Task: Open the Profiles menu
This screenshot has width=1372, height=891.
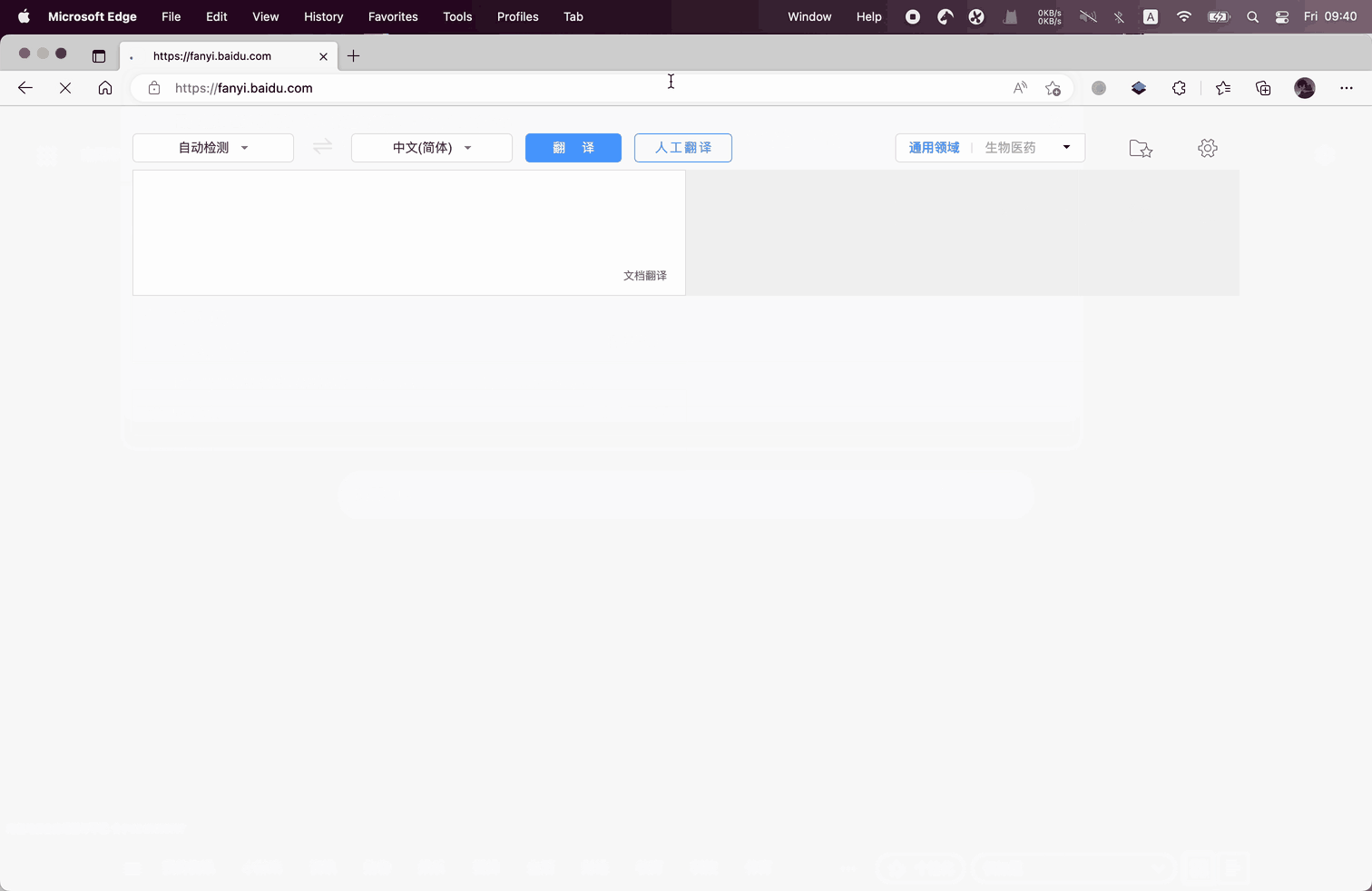Action: pyautogui.click(x=518, y=16)
